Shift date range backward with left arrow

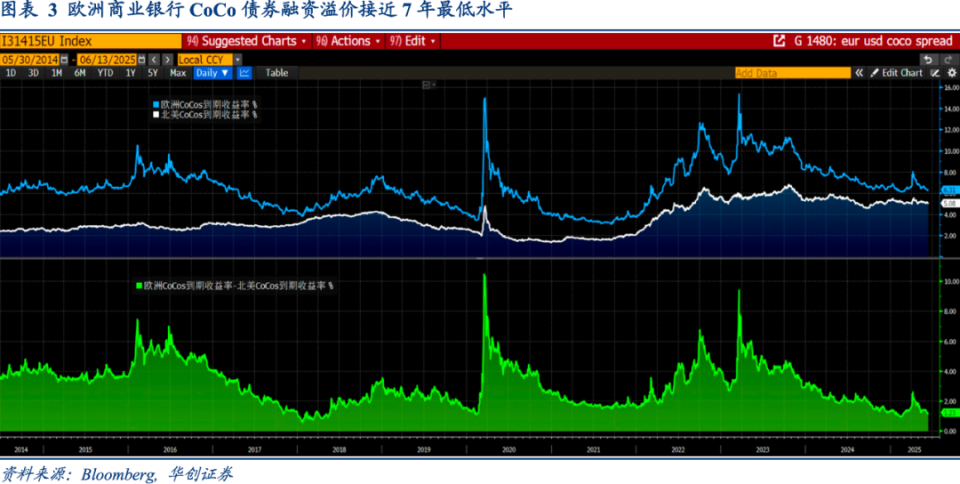pos(154,59)
